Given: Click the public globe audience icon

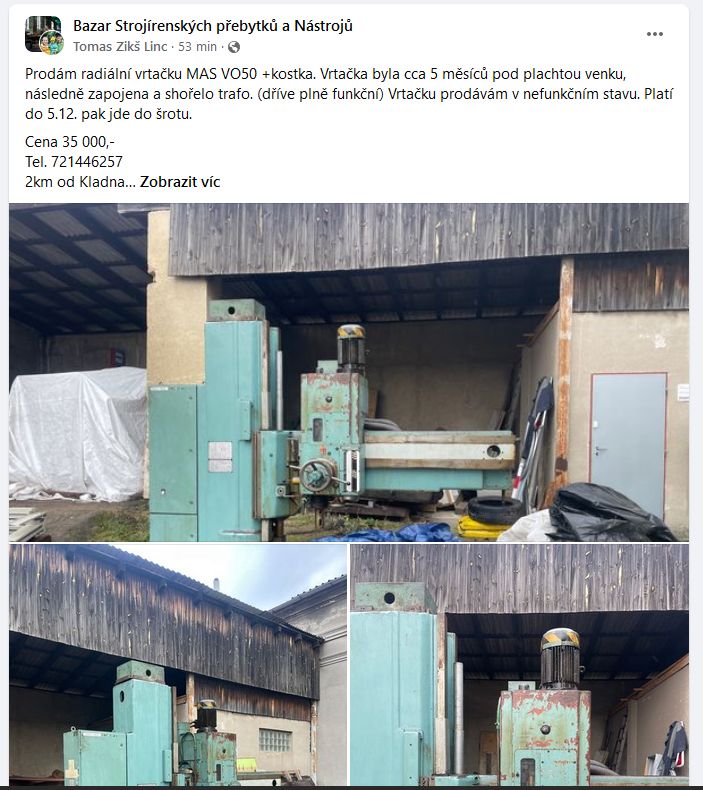Looking at the screenshot, I should 234,47.
